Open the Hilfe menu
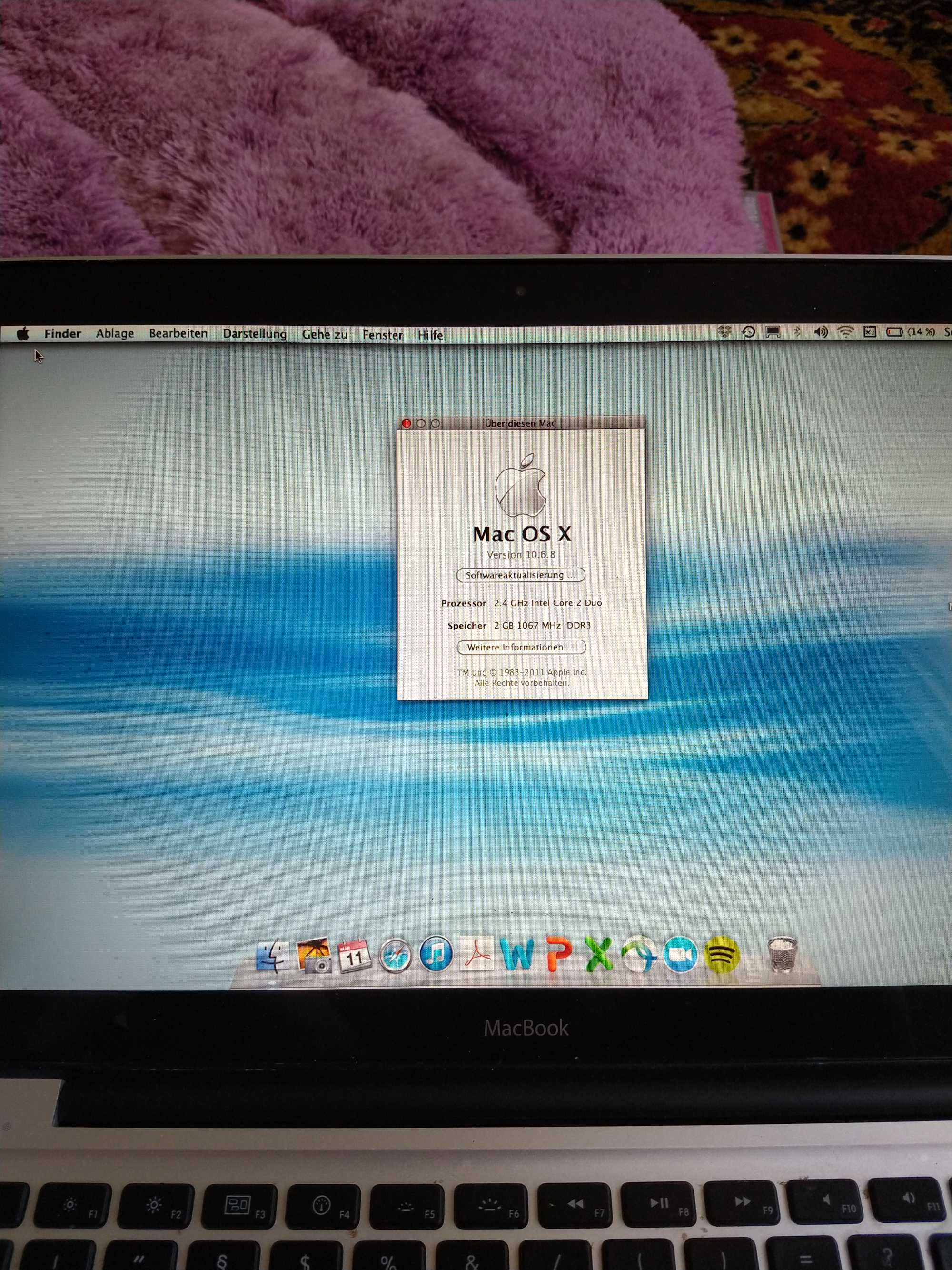 pos(430,335)
